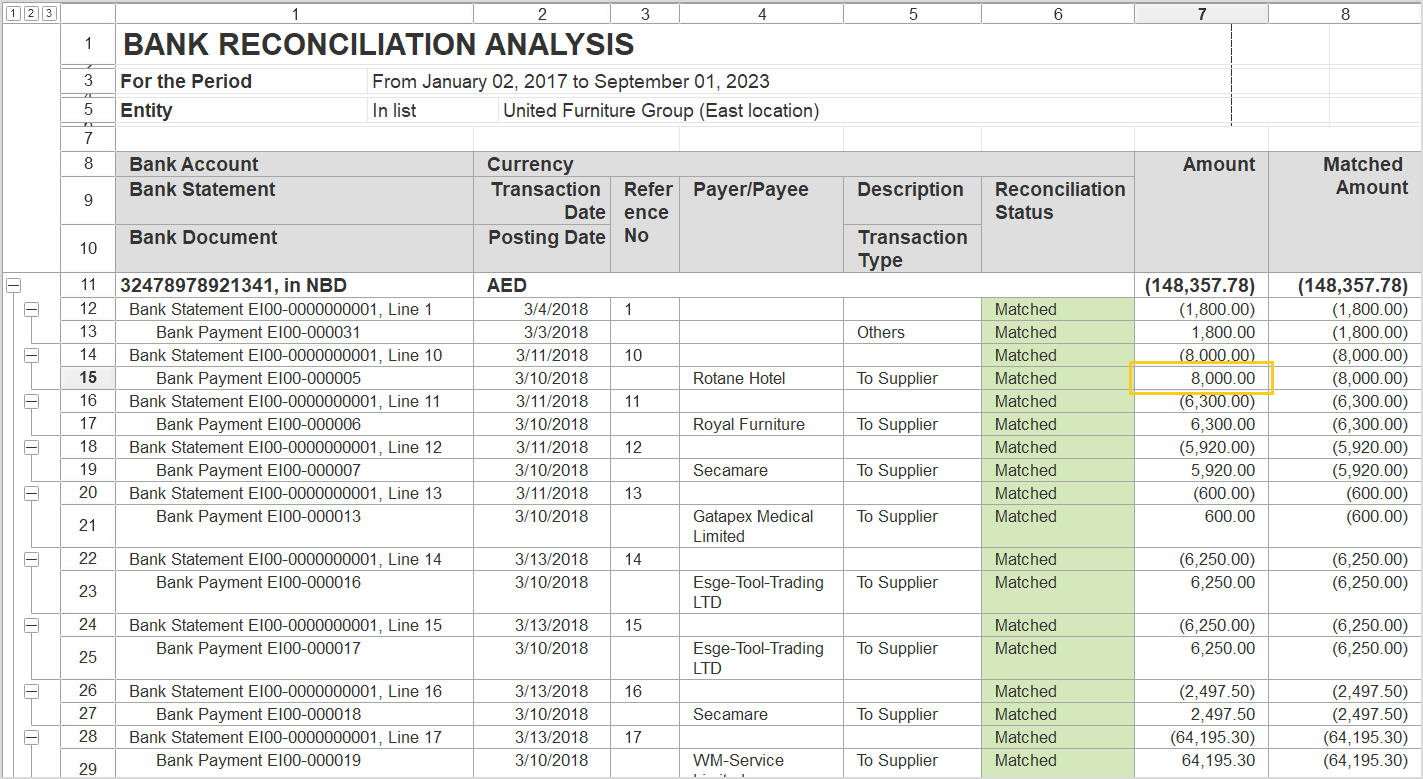Select outline level 1 button
Screen dimensions: 1423x779
tap(13, 13)
